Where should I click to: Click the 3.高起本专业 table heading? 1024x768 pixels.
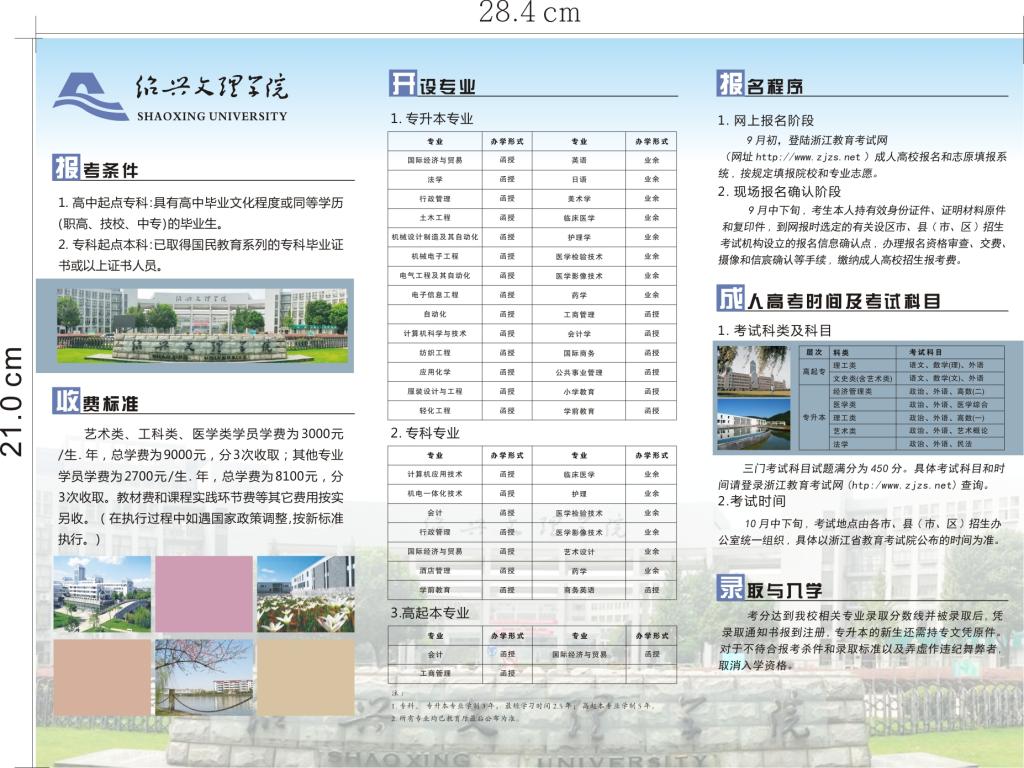point(429,613)
